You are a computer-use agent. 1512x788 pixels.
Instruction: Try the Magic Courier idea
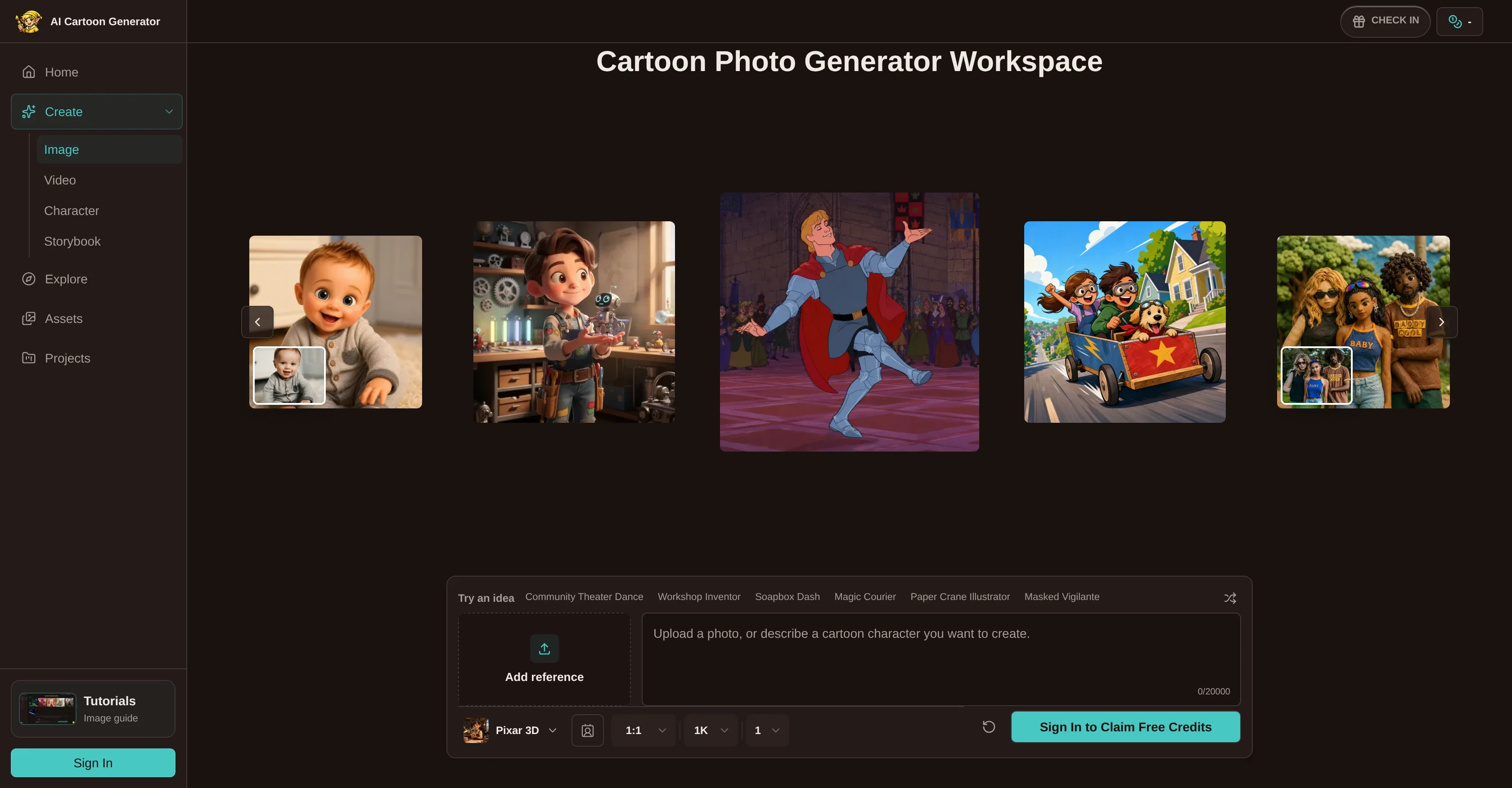(865, 597)
